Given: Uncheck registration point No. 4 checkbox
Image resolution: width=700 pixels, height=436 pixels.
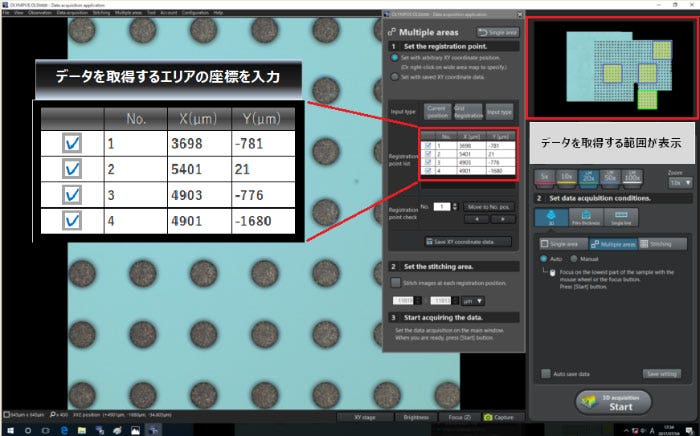Looking at the screenshot, I should pyautogui.click(x=429, y=170).
